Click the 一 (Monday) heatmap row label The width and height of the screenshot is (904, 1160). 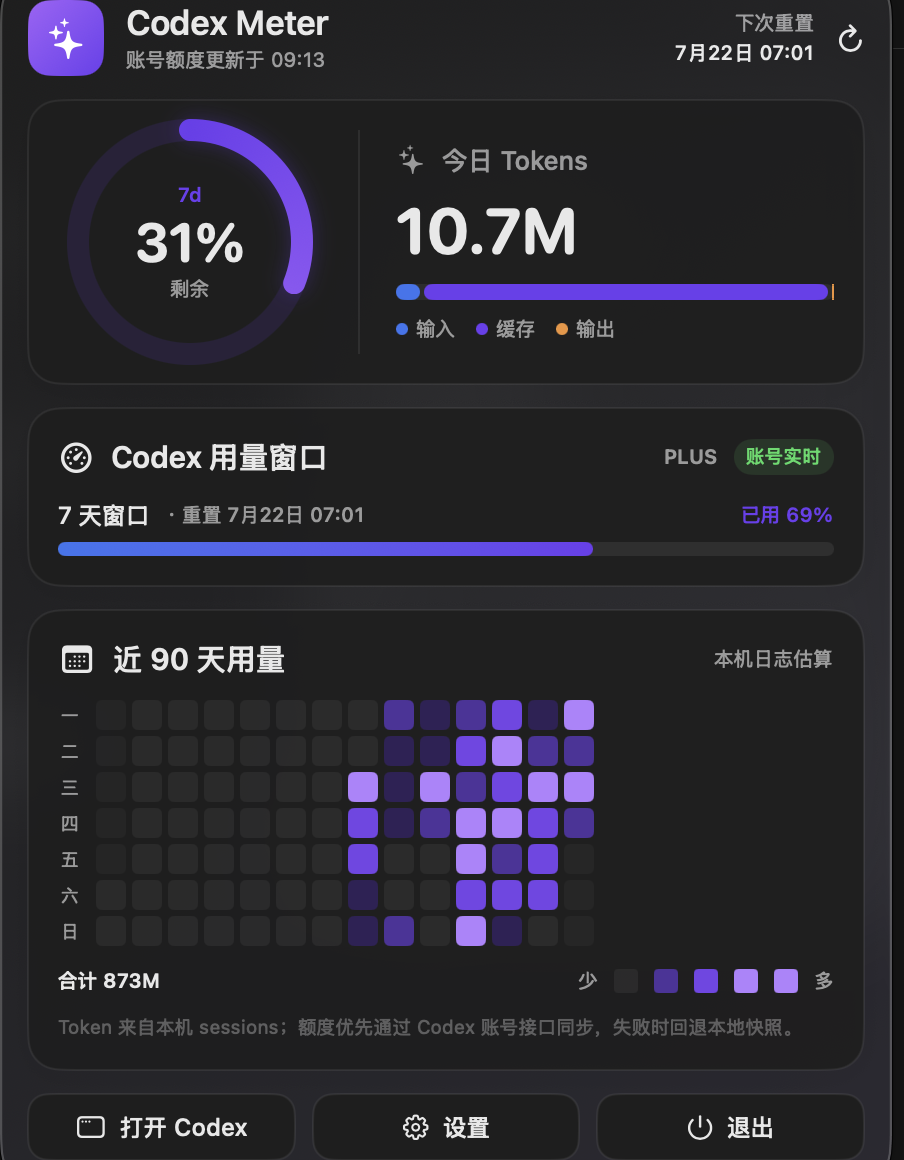click(x=70, y=715)
